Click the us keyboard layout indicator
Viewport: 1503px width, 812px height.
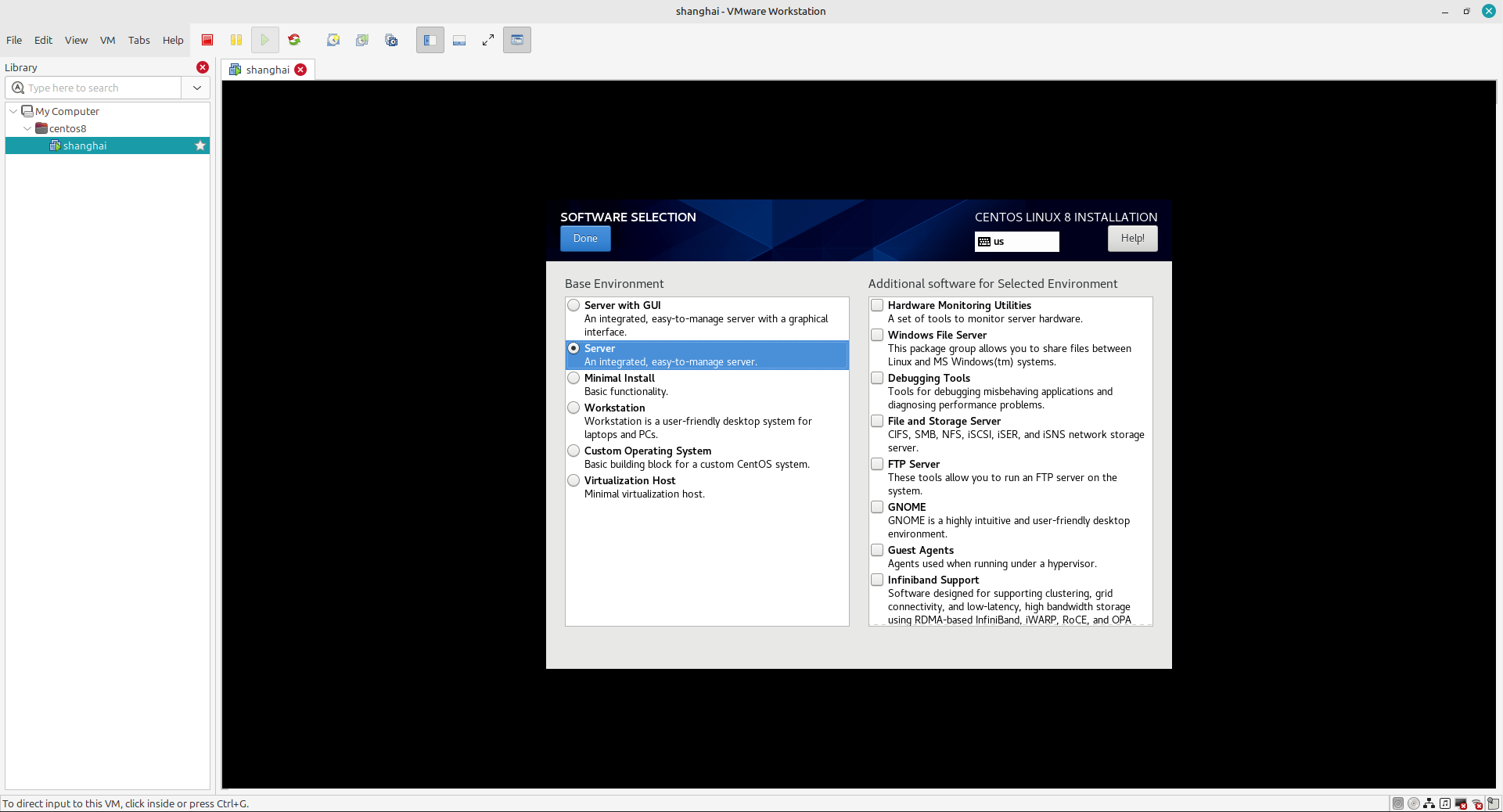[x=1017, y=242]
